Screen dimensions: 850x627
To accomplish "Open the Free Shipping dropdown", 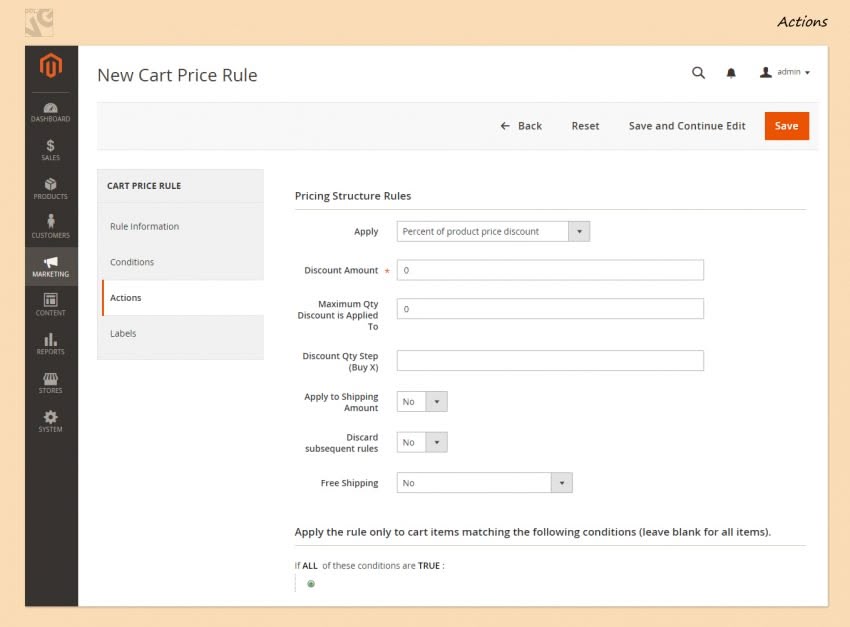I will point(485,483).
